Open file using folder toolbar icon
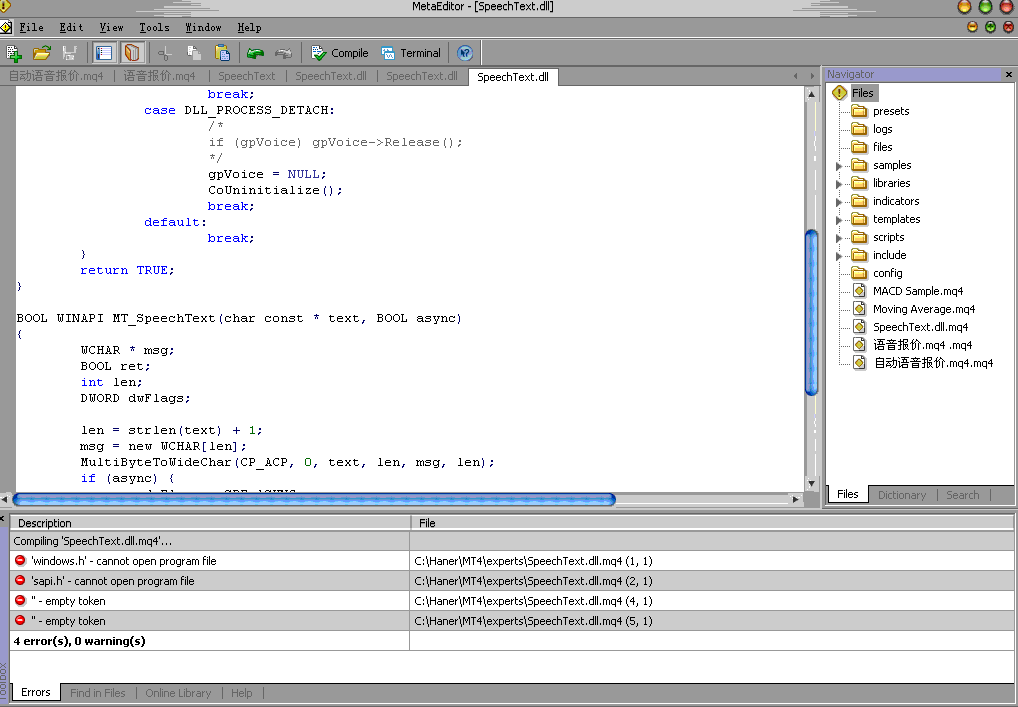Screen dimensions: 1018x707 [42, 53]
